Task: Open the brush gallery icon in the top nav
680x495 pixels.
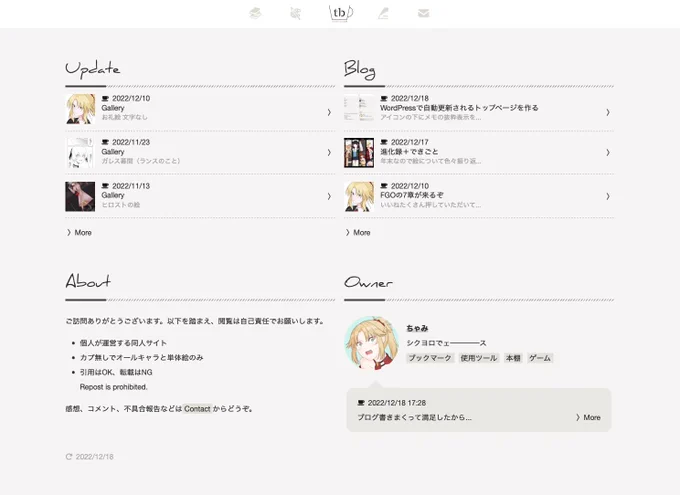Action: (295, 13)
